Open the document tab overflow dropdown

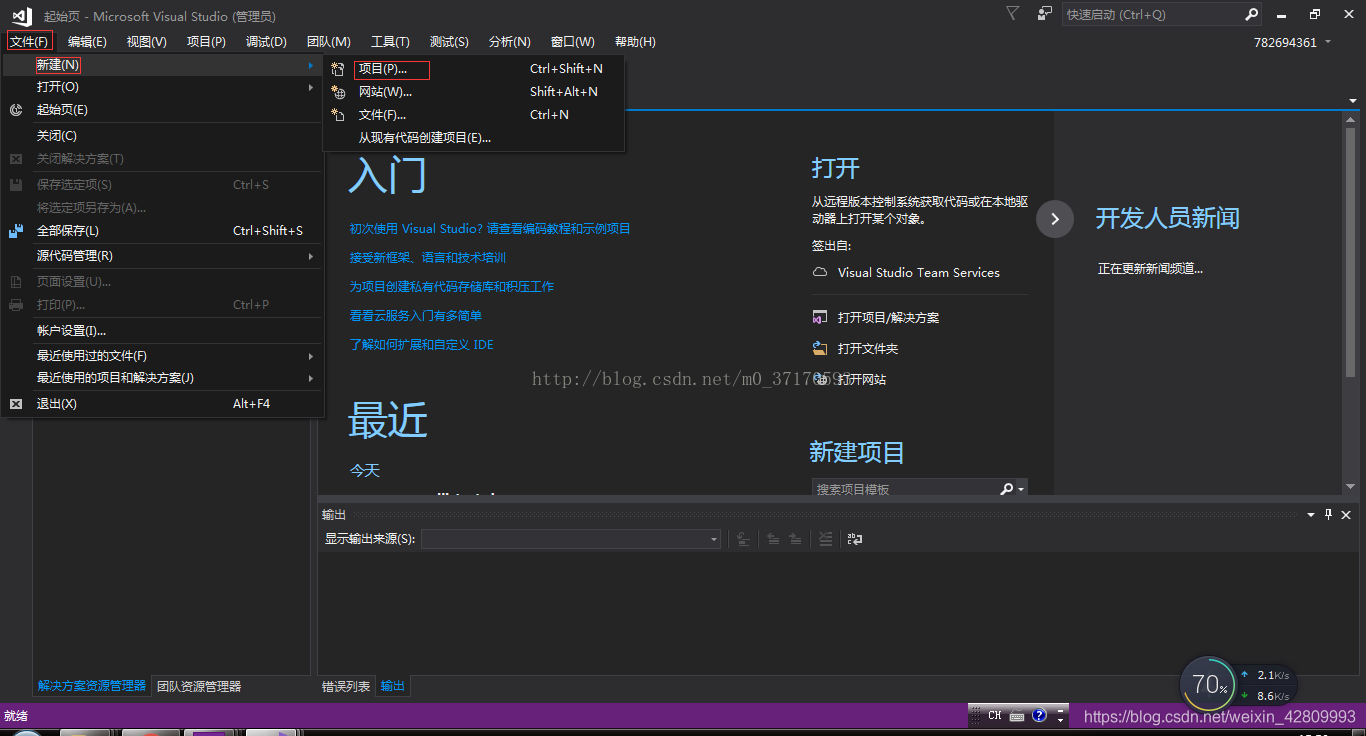point(1353,101)
